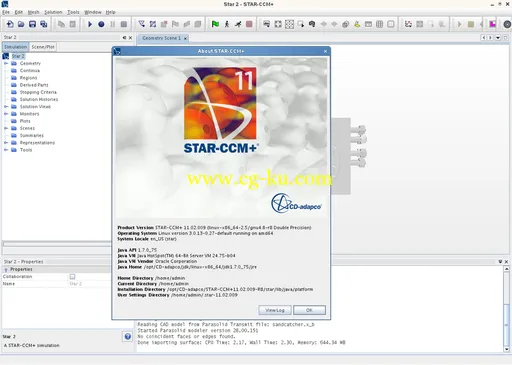512x365 pixels.
Task: Click the magenta square toolbar icon
Action: (x=492, y=24)
